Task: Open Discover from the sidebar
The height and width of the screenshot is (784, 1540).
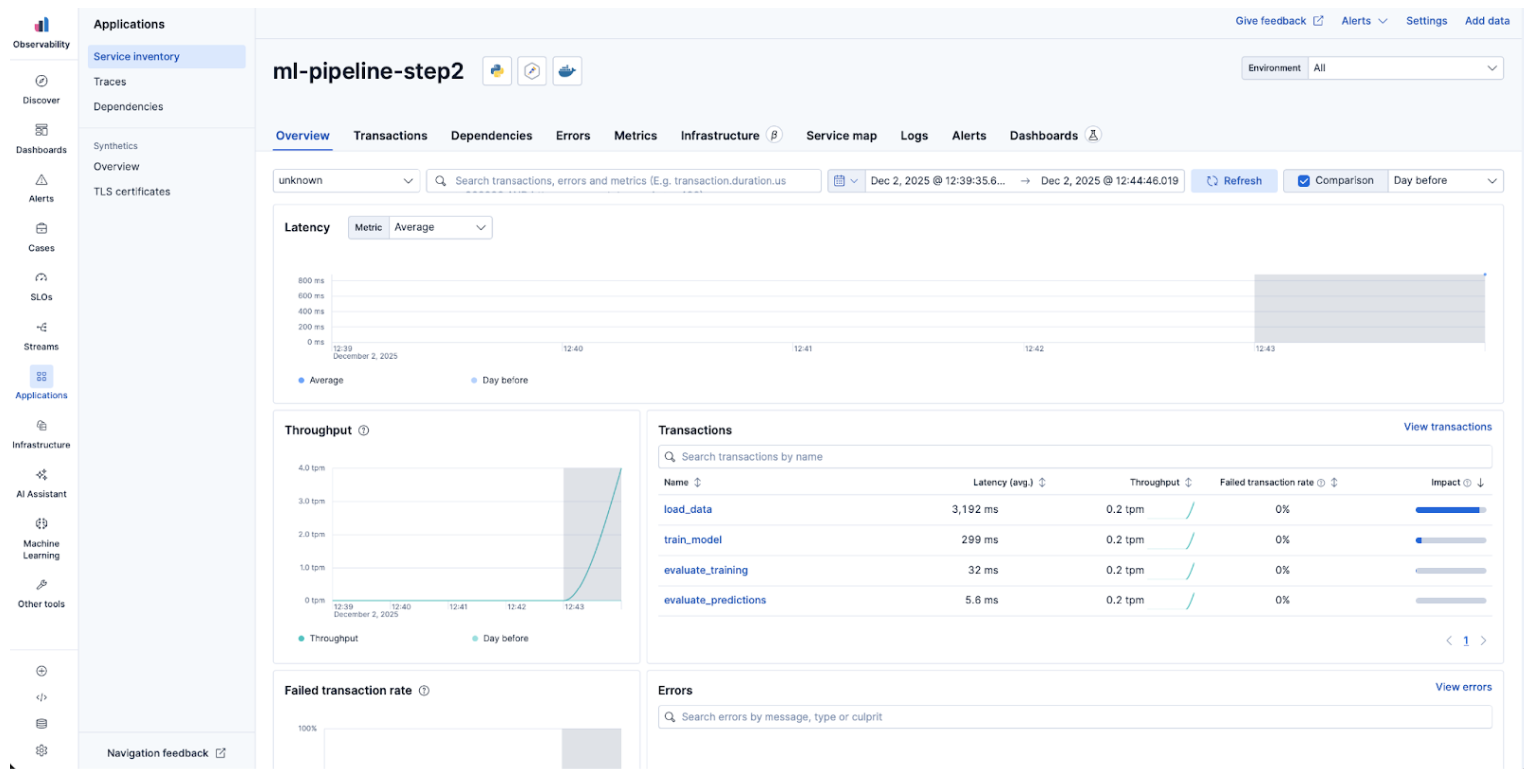Action: click(x=41, y=89)
